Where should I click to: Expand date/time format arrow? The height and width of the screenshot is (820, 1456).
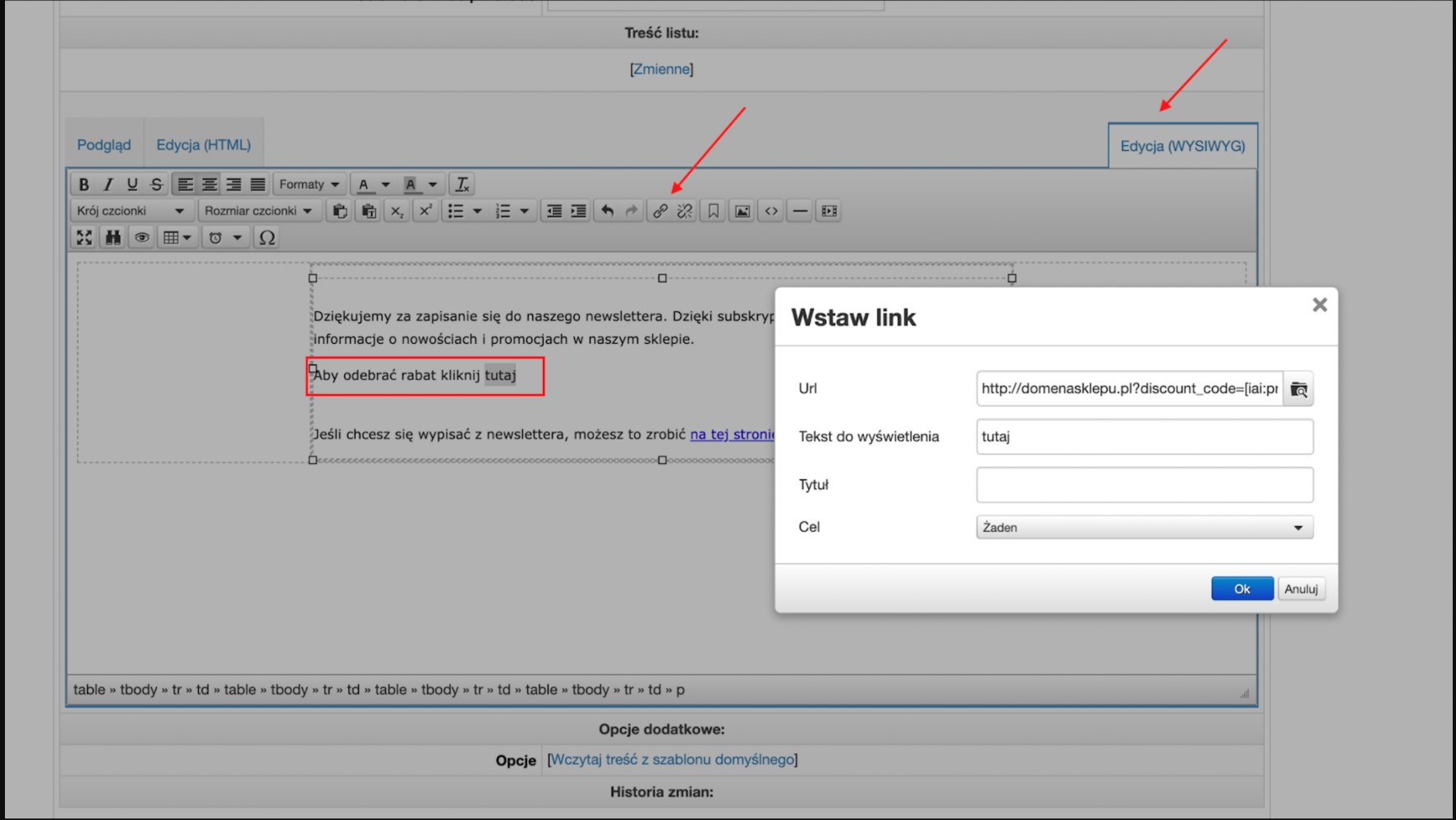[237, 237]
